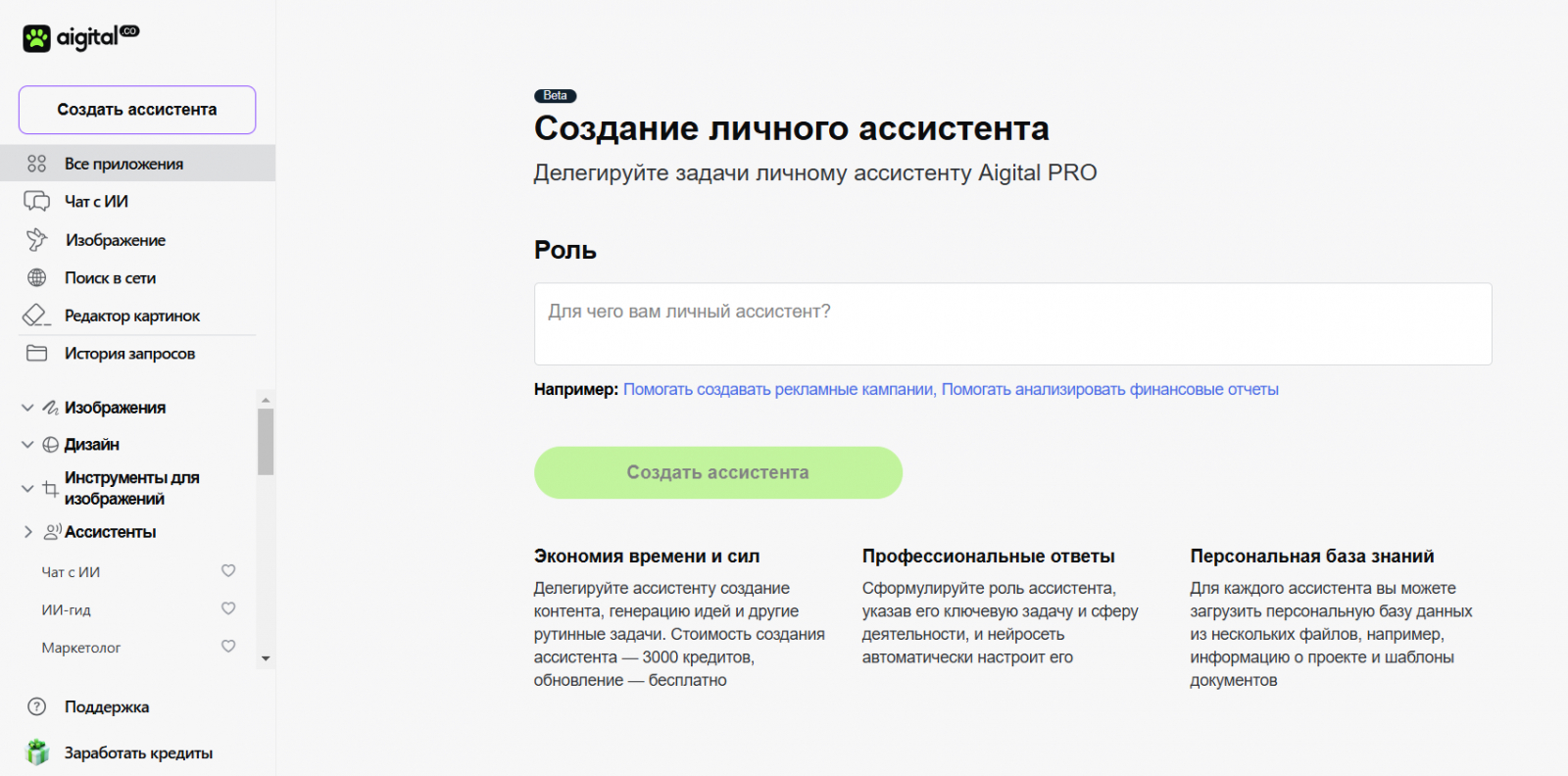
Task: Collapse the "Изображения" section chevron
Action: point(27,408)
